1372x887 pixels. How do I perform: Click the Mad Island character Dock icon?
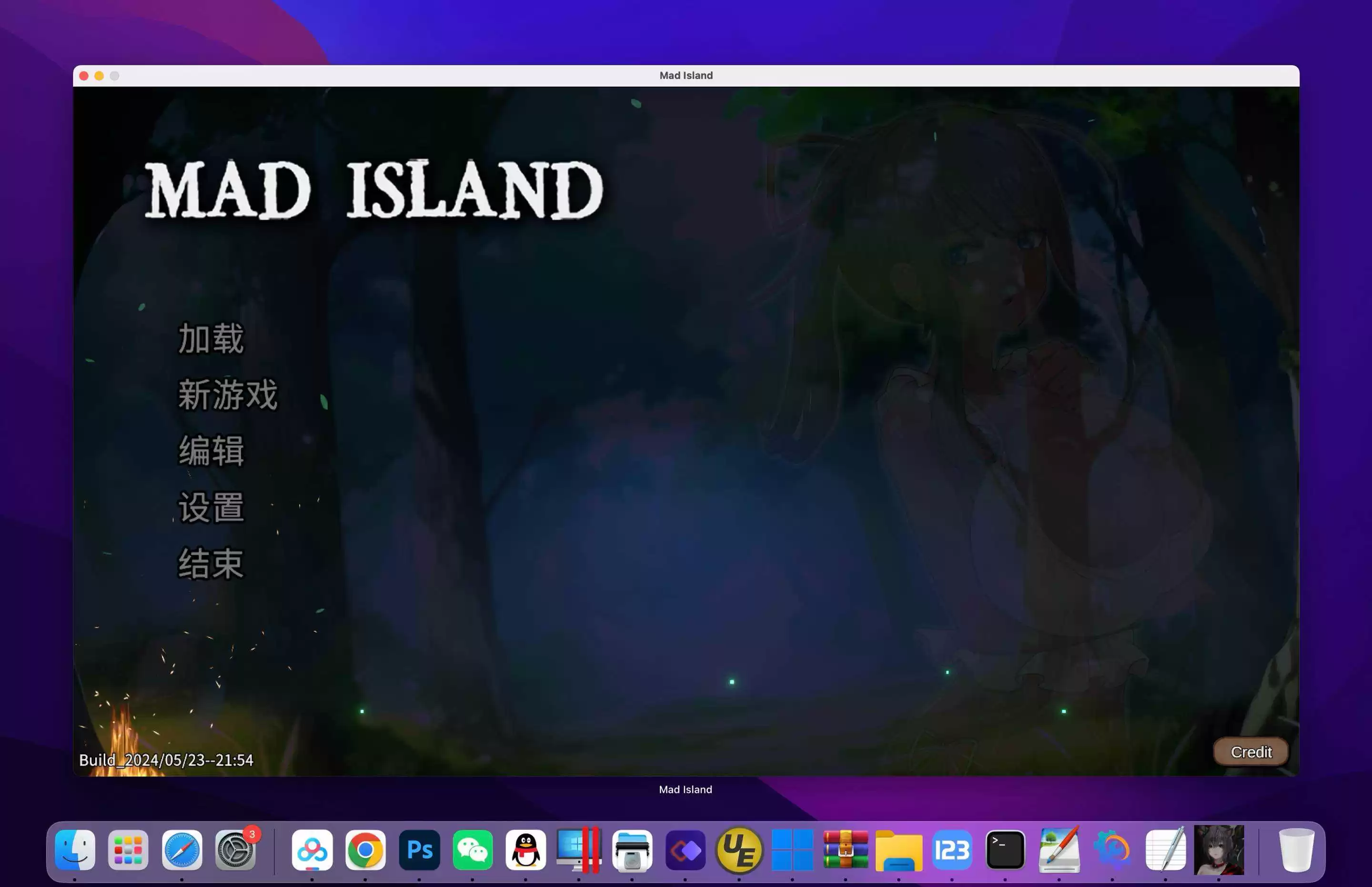(1219, 850)
